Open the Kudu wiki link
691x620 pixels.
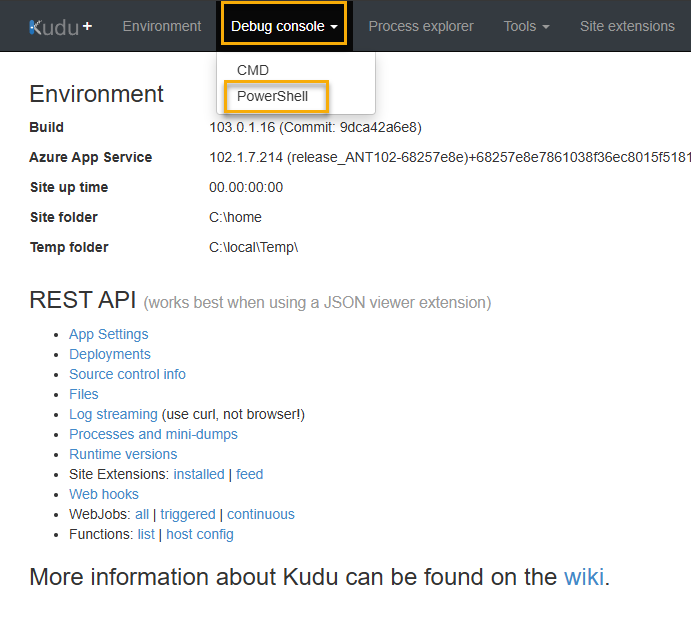point(584,577)
